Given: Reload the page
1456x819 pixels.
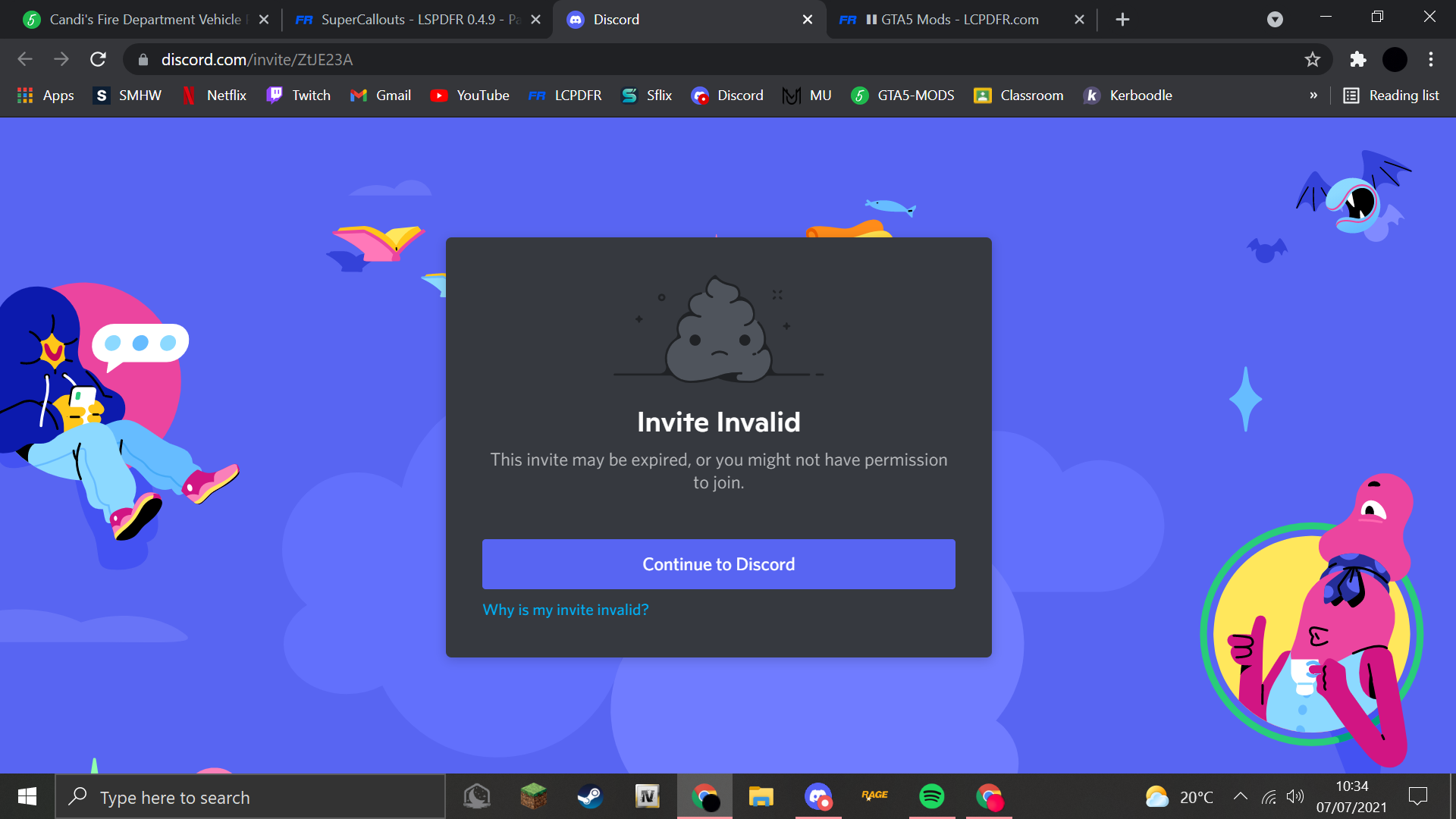Looking at the screenshot, I should click(98, 59).
